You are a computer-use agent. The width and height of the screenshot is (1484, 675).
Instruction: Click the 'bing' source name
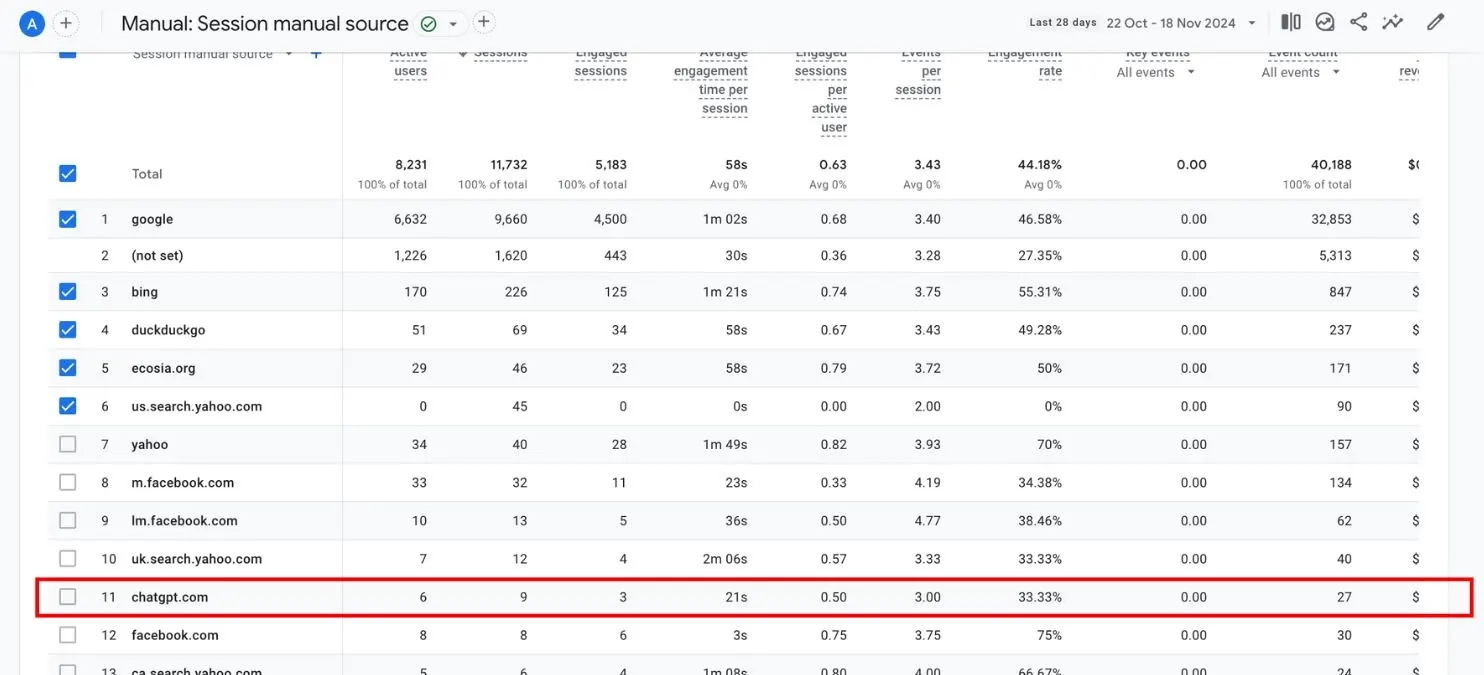144,292
